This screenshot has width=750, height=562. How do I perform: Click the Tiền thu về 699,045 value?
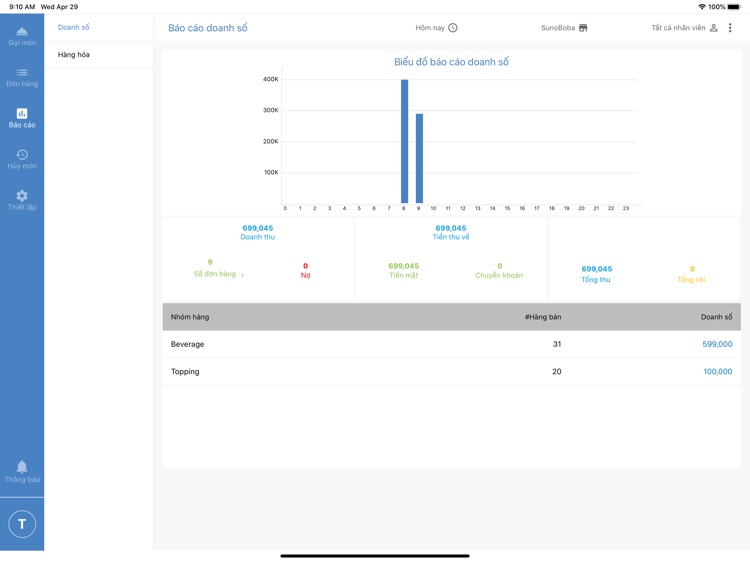click(x=451, y=228)
